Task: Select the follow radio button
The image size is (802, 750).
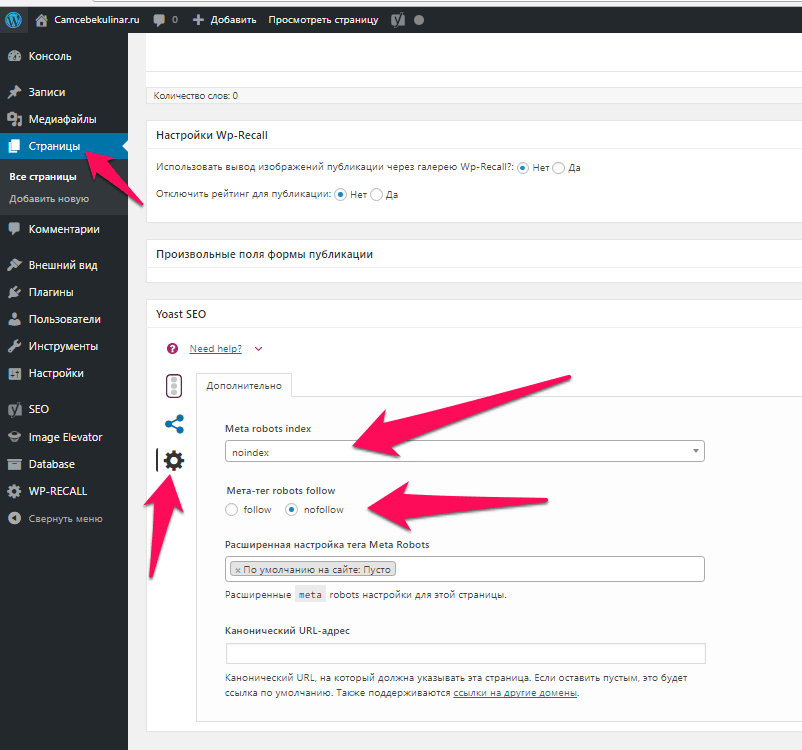Action: [x=232, y=510]
